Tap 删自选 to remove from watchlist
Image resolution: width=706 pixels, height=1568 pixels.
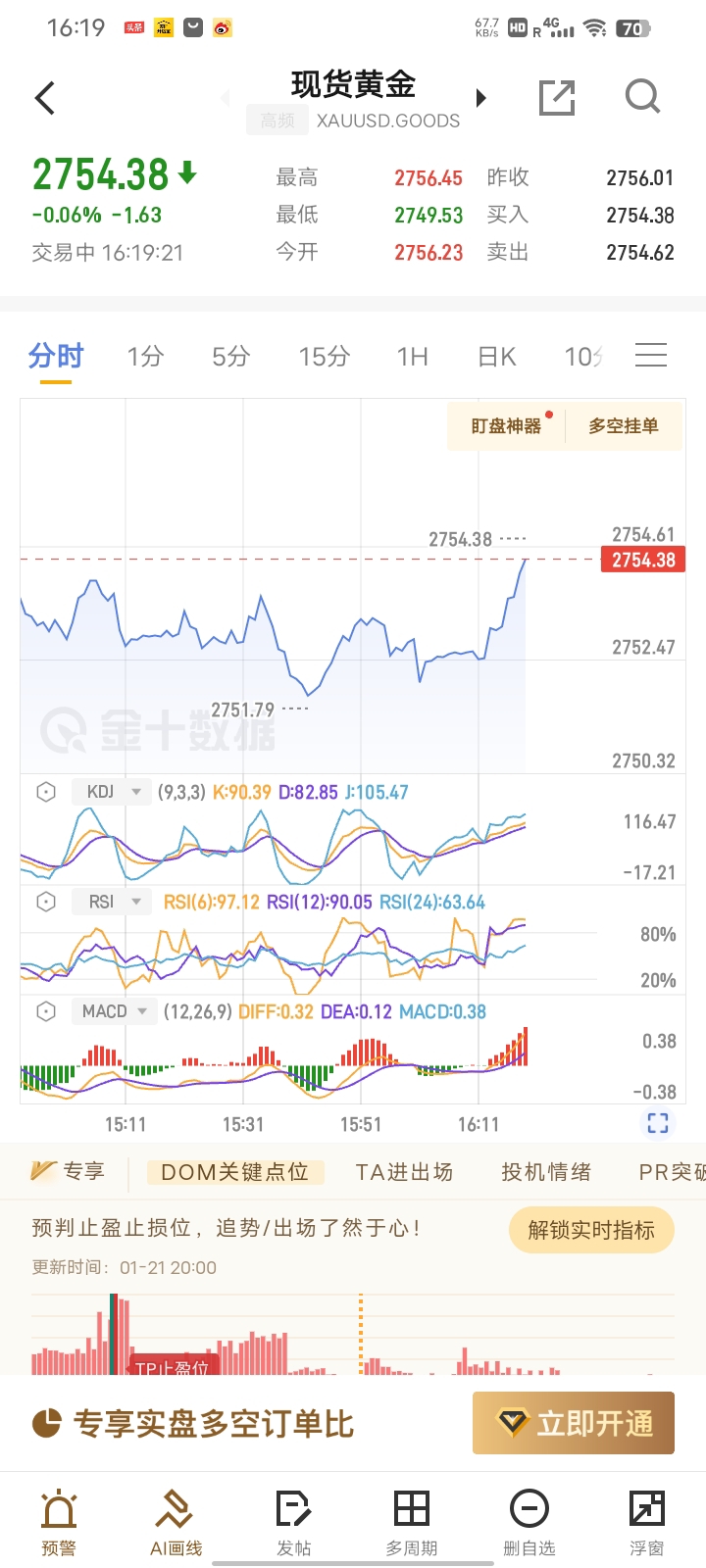[529, 1521]
